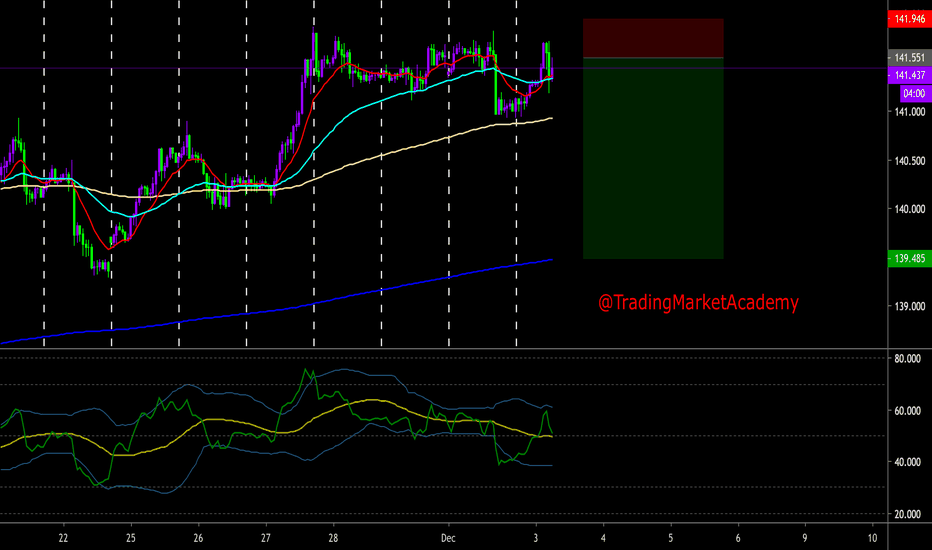Click the date label 4 on time axis
Image resolution: width=932 pixels, height=550 pixels.
point(603,538)
